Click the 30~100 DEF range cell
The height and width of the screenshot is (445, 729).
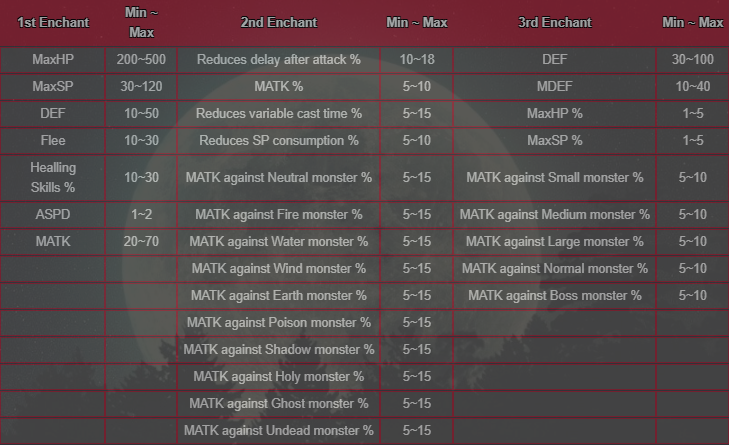point(692,60)
